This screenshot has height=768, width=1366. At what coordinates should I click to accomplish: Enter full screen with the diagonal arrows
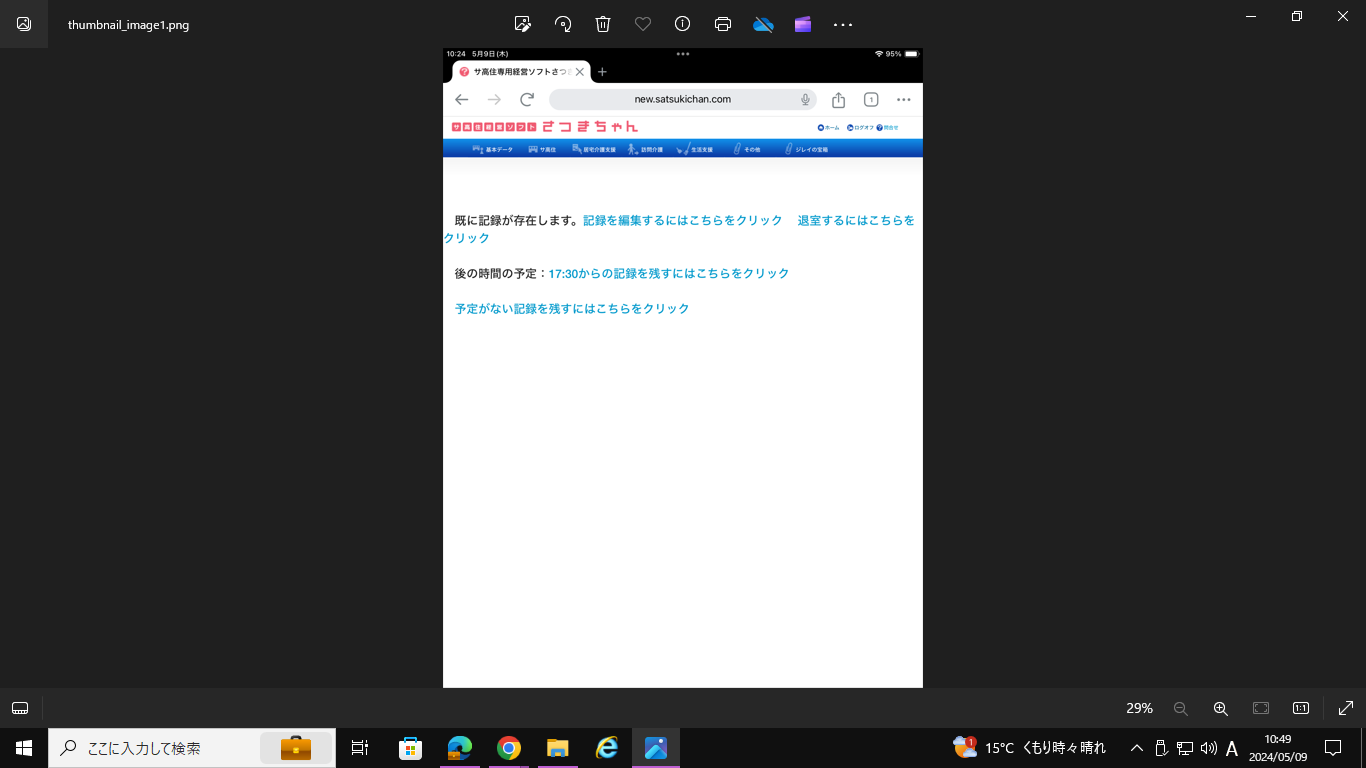1345,708
